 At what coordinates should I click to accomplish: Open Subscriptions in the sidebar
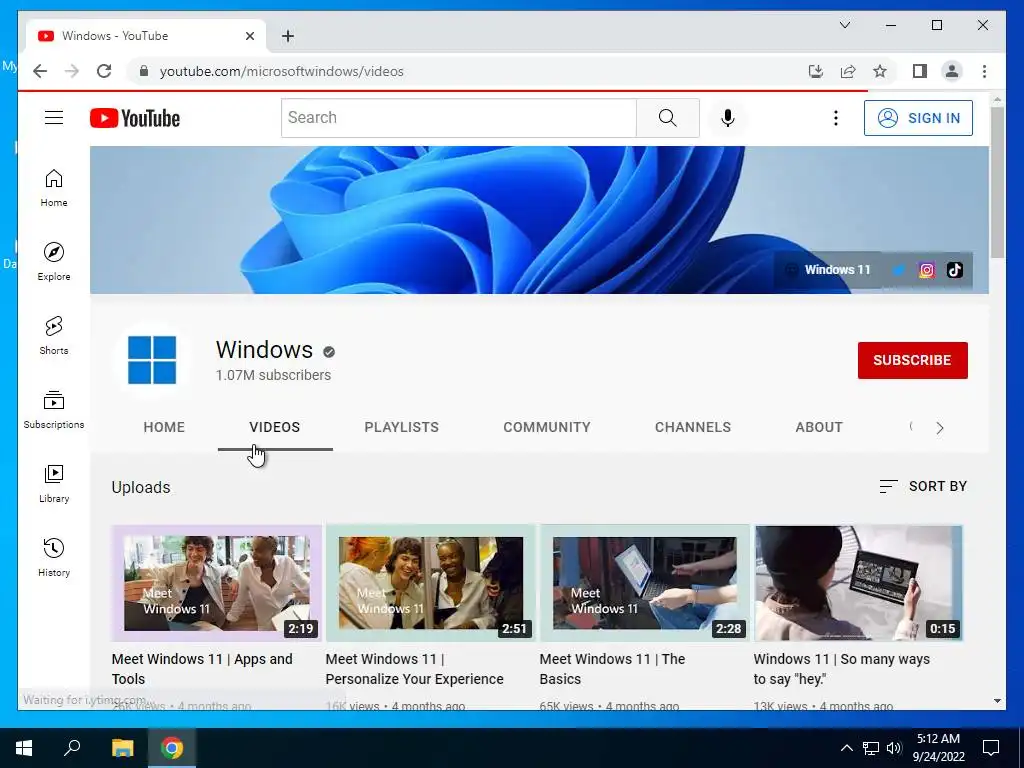(x=54, y=409)
